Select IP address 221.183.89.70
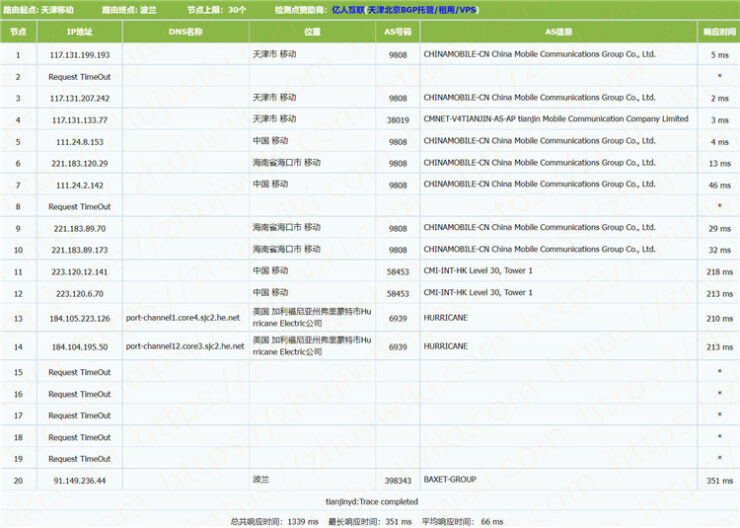 point(79,229)
